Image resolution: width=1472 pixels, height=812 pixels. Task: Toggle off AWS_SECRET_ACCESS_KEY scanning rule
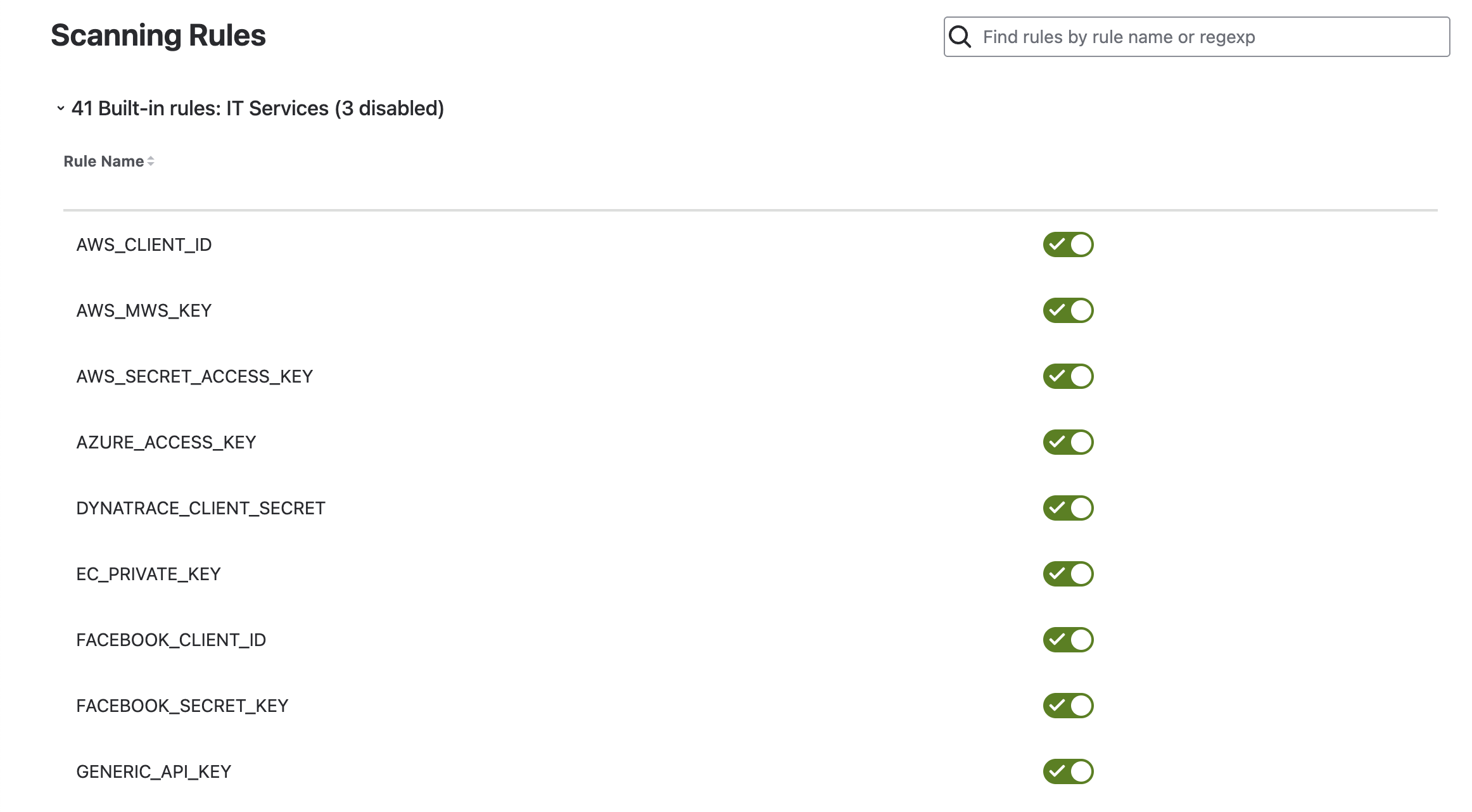coord(1068,376)
